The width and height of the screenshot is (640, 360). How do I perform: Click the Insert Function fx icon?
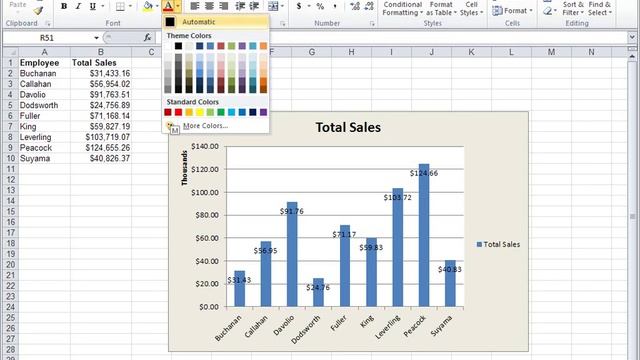click(x=147, y=38)
